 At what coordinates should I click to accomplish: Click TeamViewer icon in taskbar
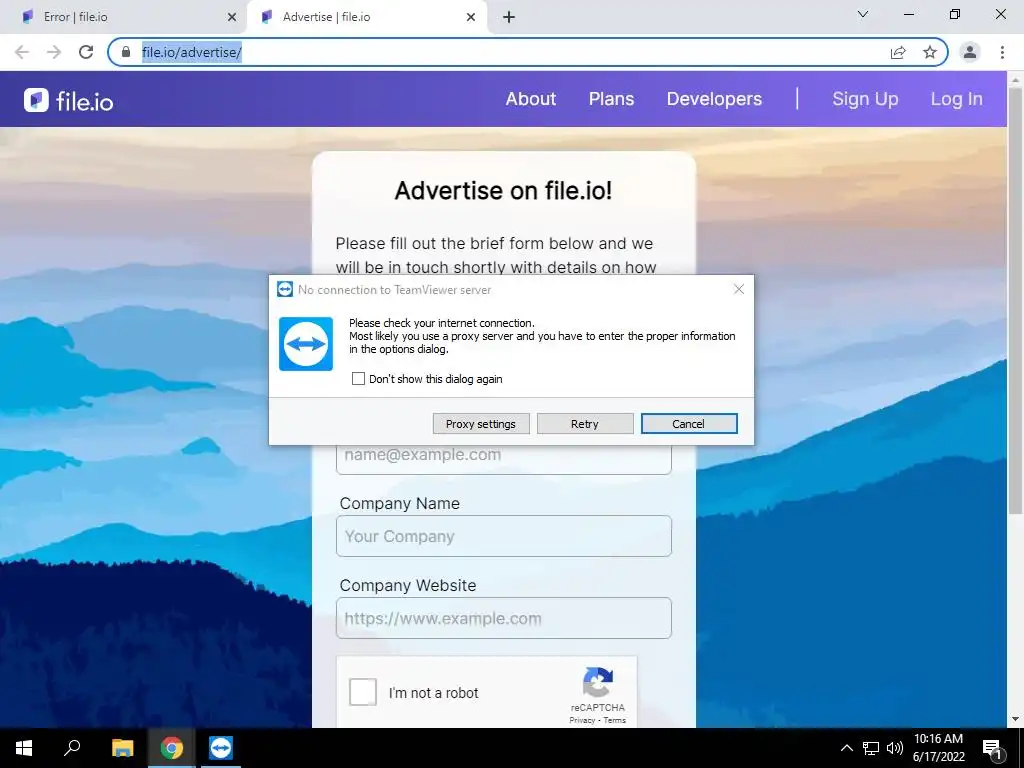(221, 748)
